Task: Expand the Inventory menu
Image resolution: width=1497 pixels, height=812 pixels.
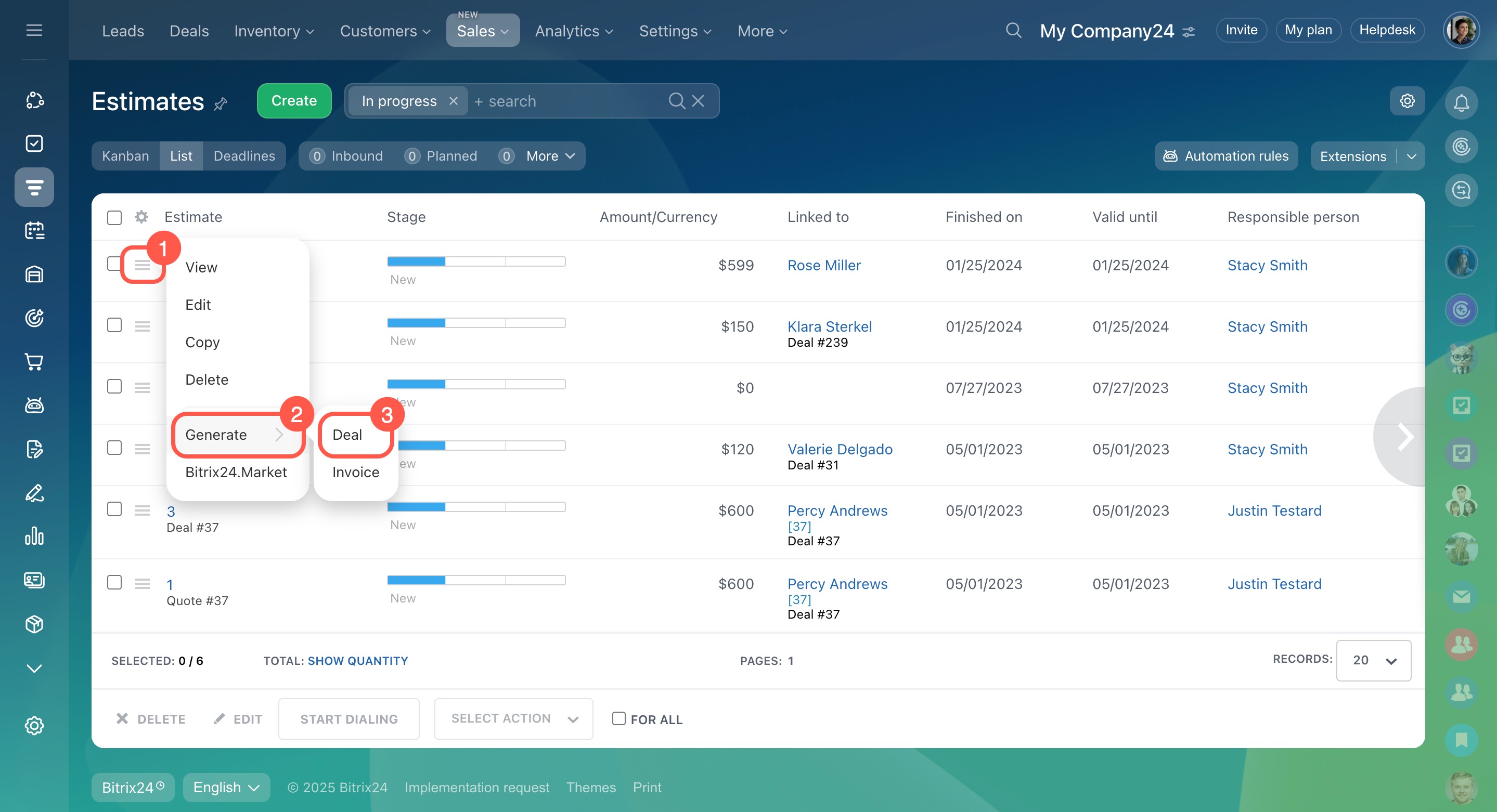Action: [x=274, y=31]
